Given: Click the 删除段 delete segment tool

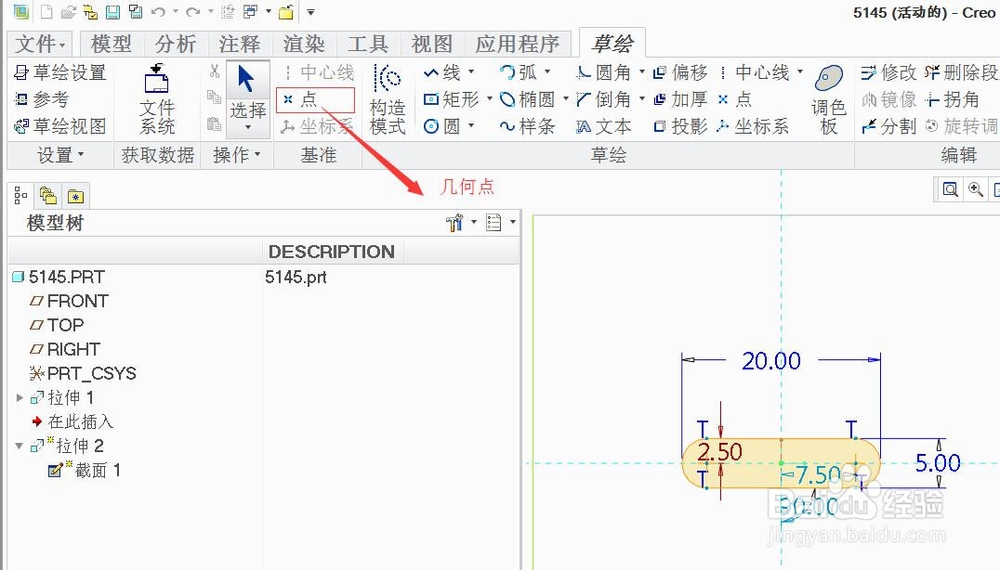Looking at the screenshot, I should 962,73.
